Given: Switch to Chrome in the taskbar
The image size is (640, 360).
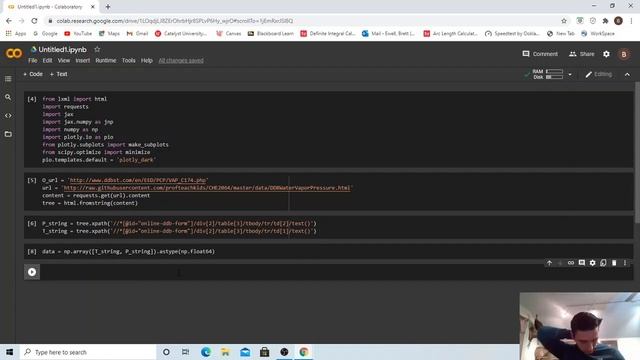Looking at the screenshot, I should pos(304,352).
